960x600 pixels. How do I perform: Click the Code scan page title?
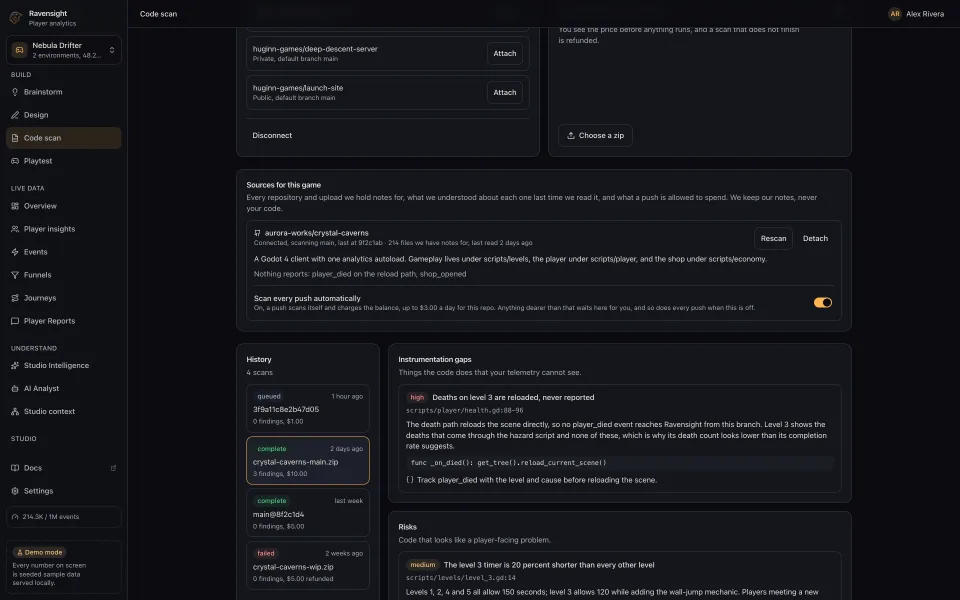coord(158,13)
